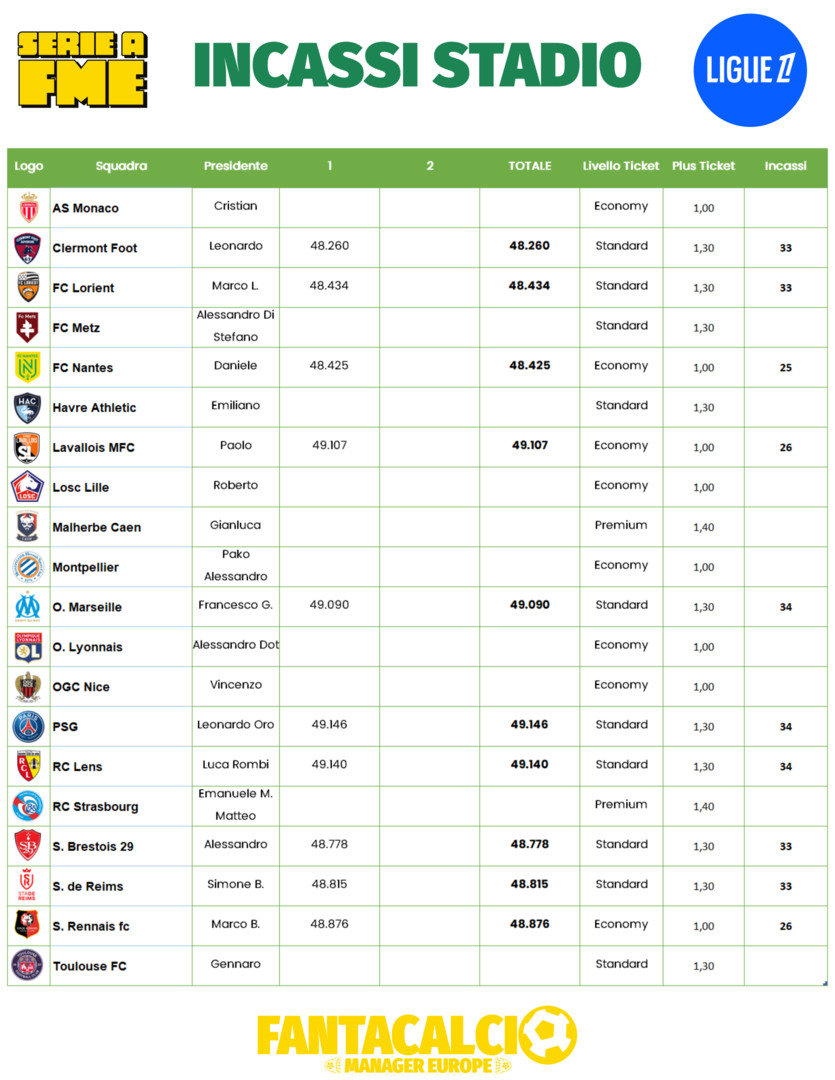This screenshot has width=835, height=1080.
Task: Click the Serie A FME logo
Action: pos(83,68)
